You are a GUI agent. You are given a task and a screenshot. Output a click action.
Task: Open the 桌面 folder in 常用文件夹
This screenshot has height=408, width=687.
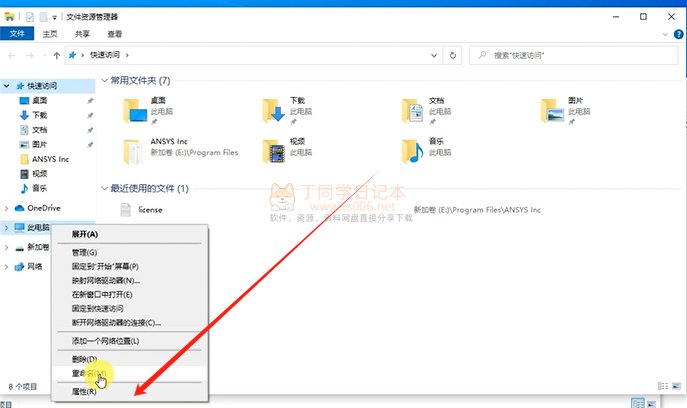148,110
